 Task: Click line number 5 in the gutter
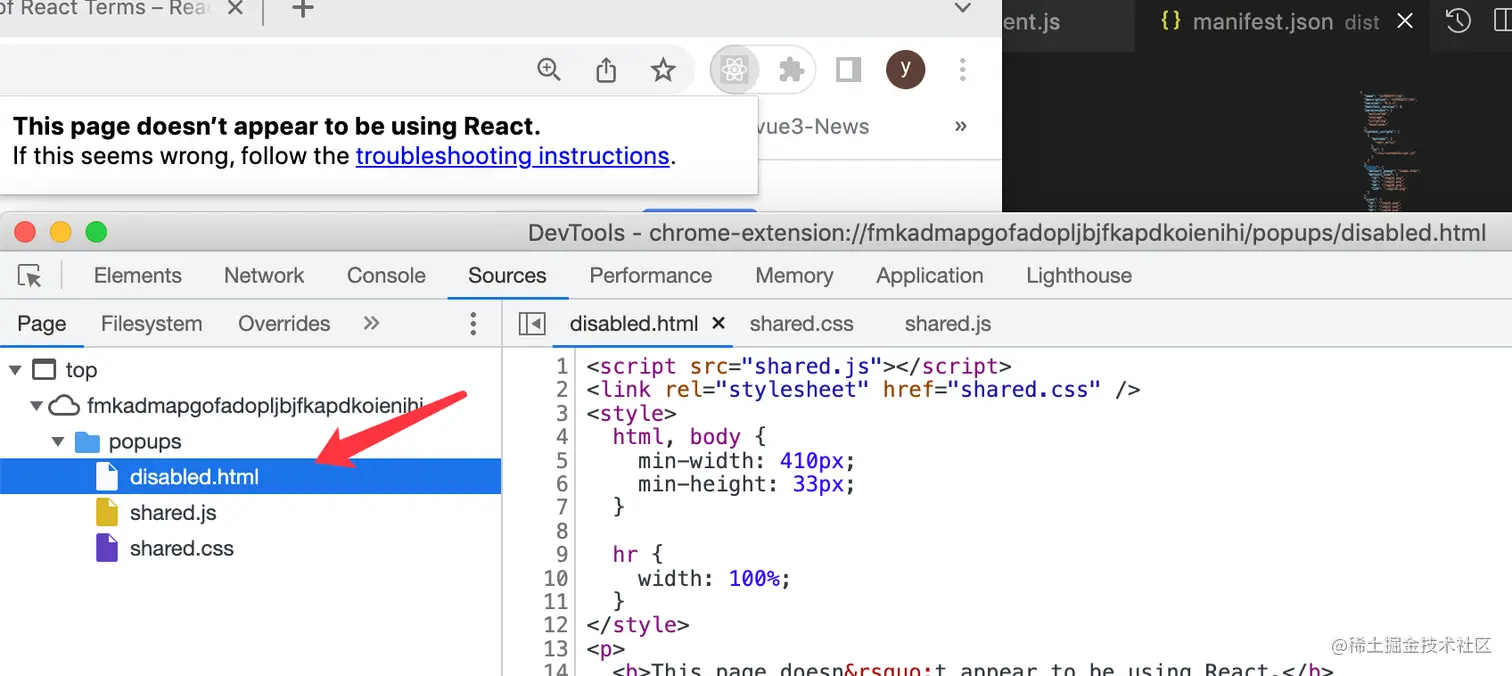click(x=561, y=460)
